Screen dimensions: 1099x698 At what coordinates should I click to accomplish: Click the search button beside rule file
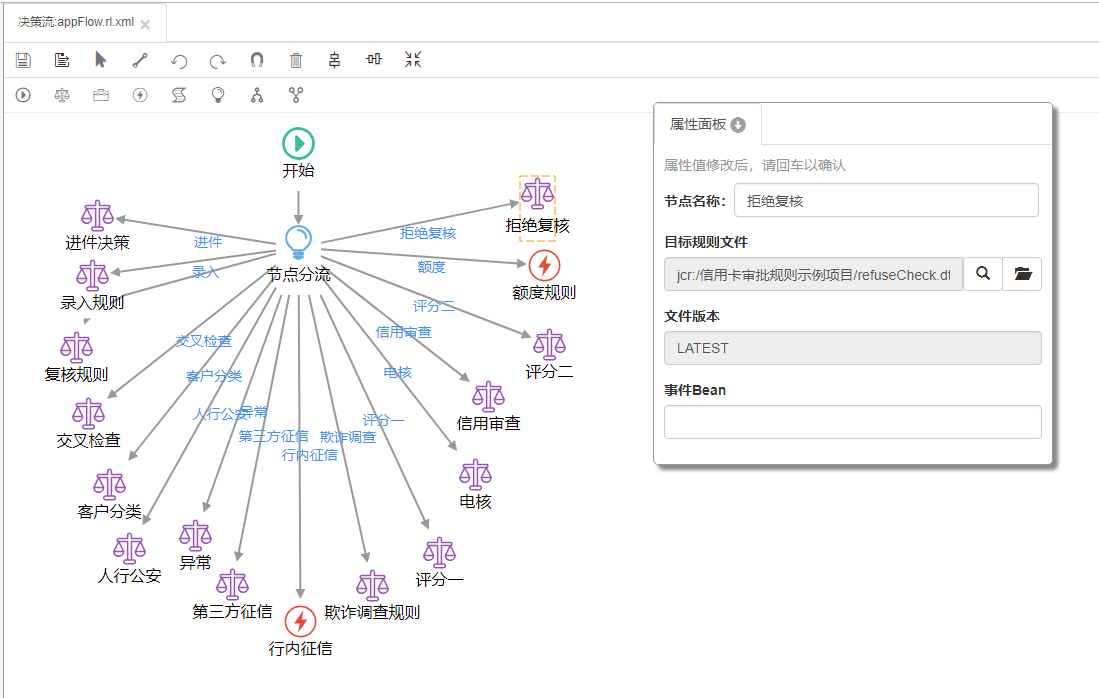[x=983, y=274]
